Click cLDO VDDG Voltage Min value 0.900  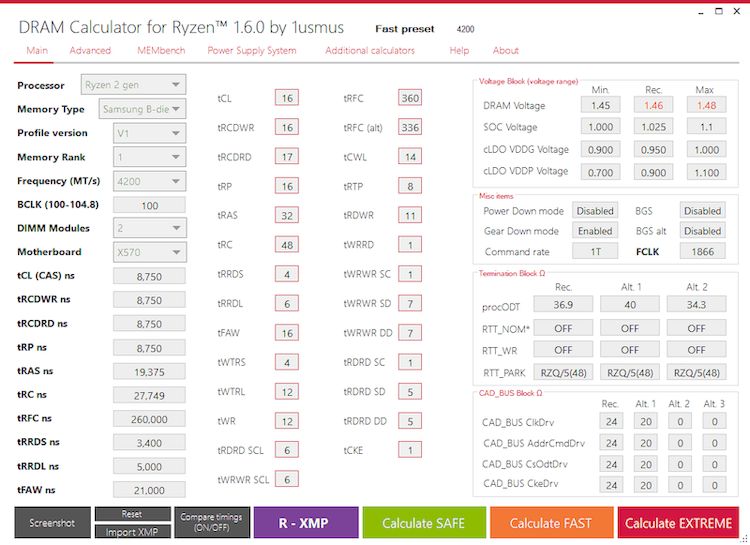click(600, 149)
